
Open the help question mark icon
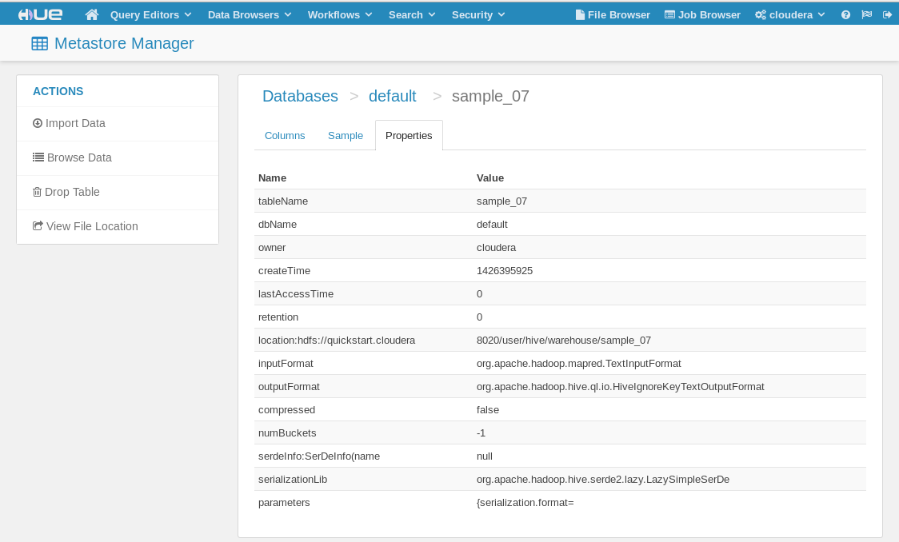click(x=846, y=15)
